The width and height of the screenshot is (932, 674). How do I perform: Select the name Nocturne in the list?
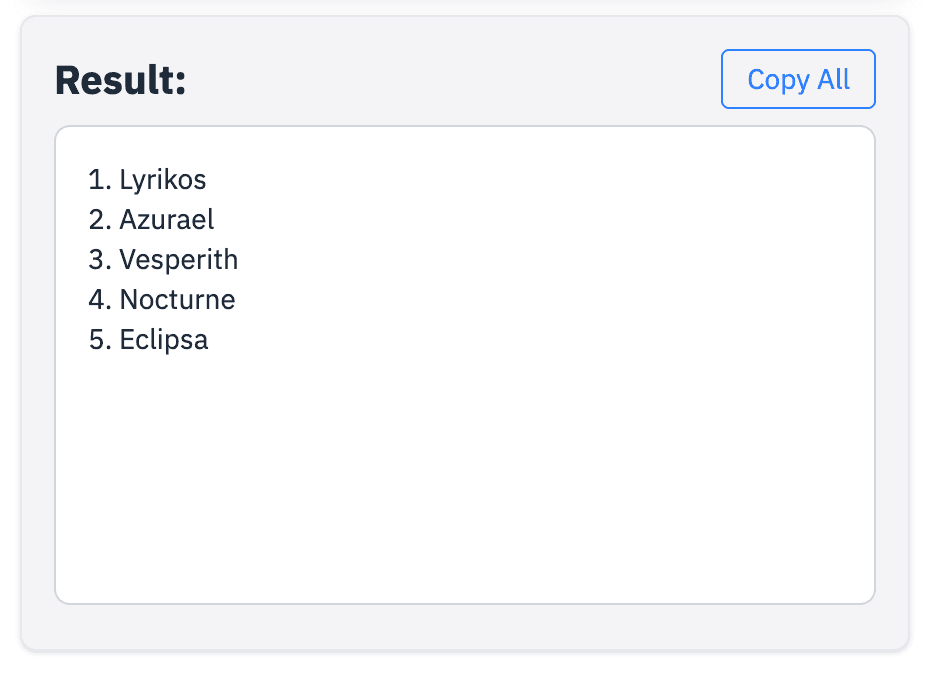coord(177,300)
